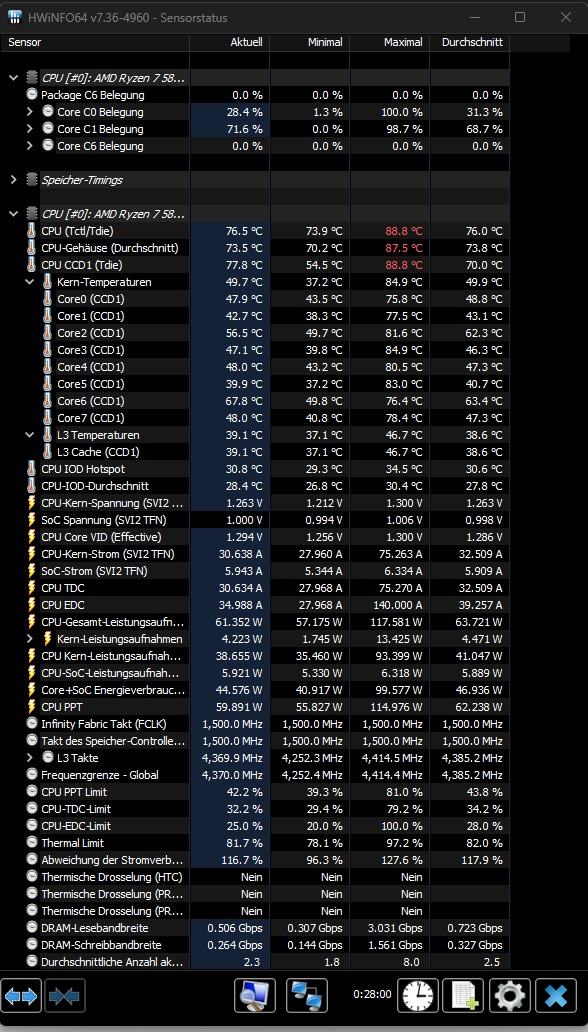This screenshot has width=588, height=1032.
Task: Click lightning icon of CPU TDC row
Action: coord(32,588)
